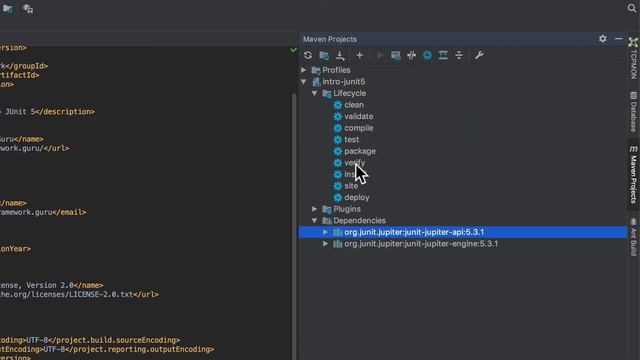Click the Show Dependencies diagram icon
Screen dimensions: 640x360
click(443, 55)
